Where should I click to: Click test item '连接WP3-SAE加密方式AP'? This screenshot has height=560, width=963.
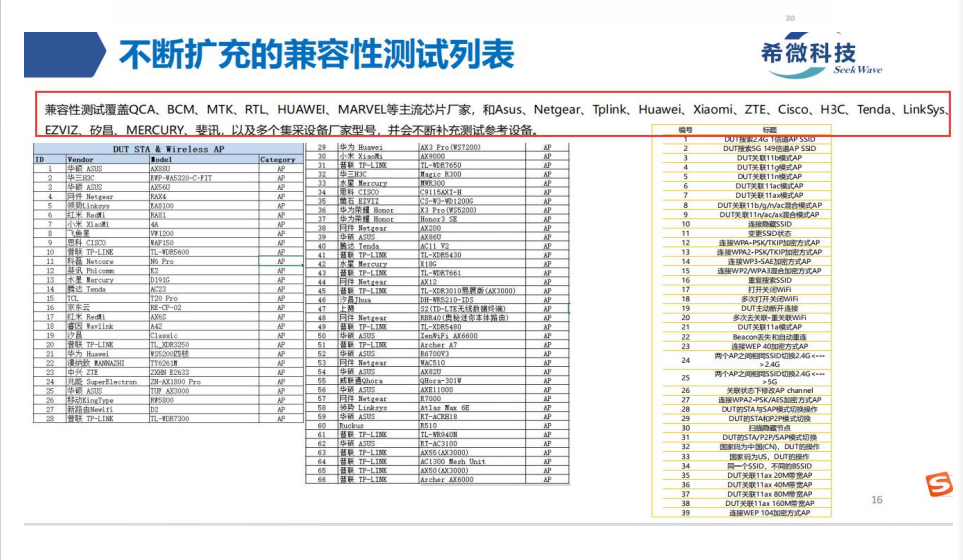tap(770, 262)
